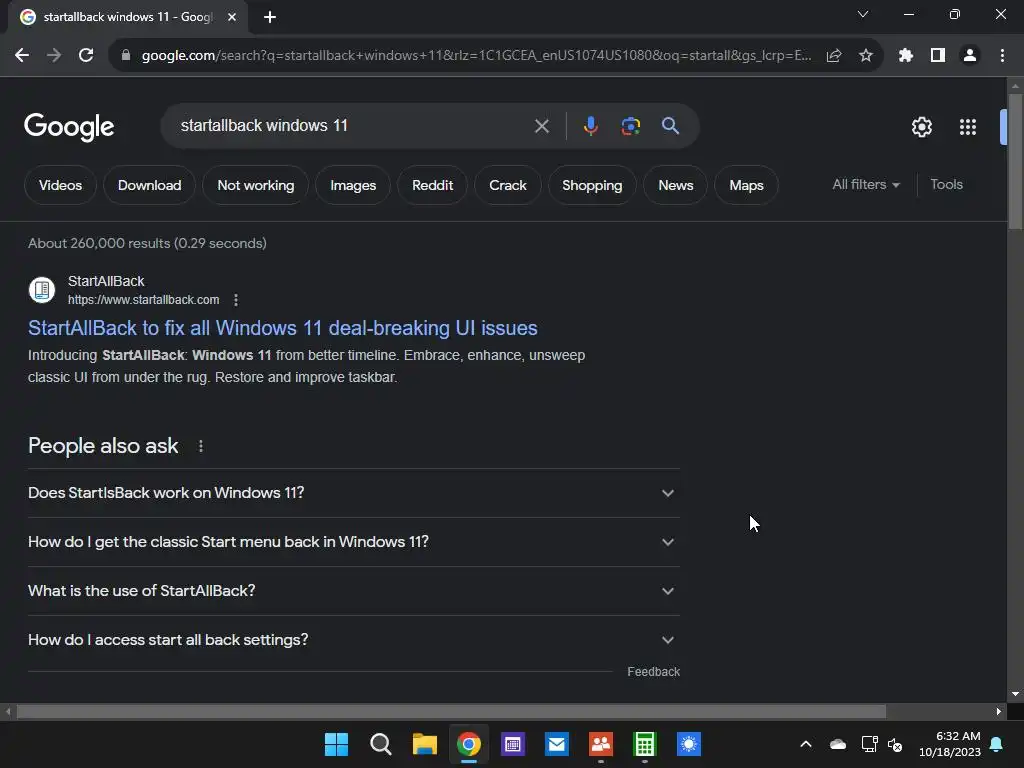Open search Tools

(946, 185)
